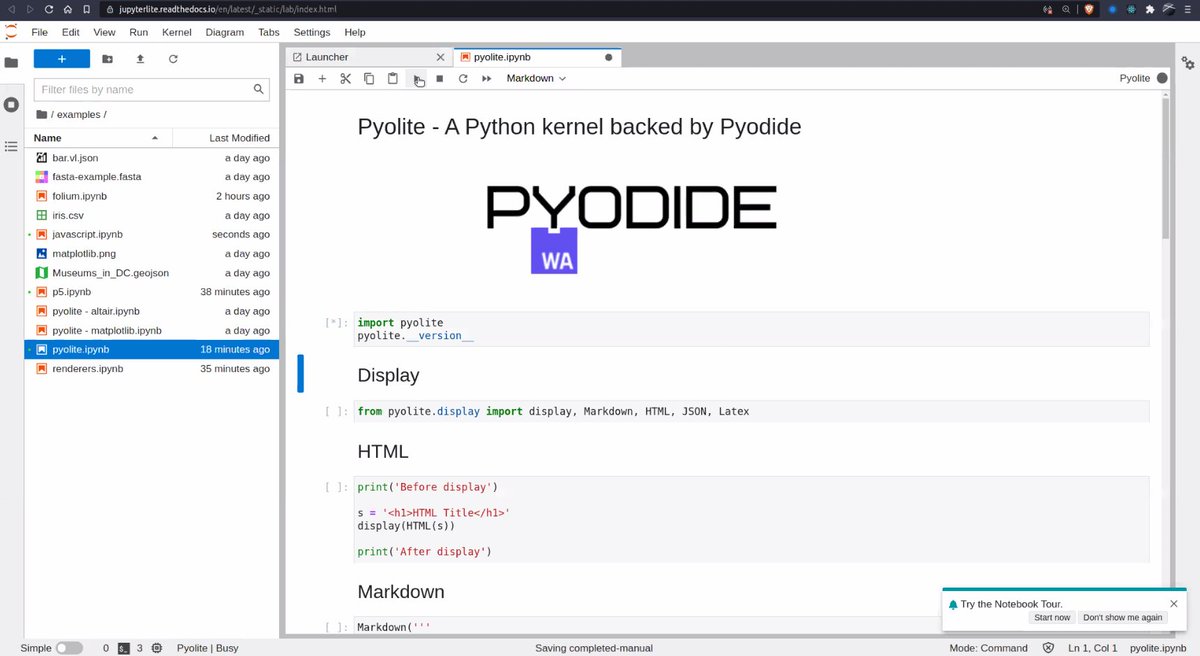Open the File menu

[x=39, y=32]
